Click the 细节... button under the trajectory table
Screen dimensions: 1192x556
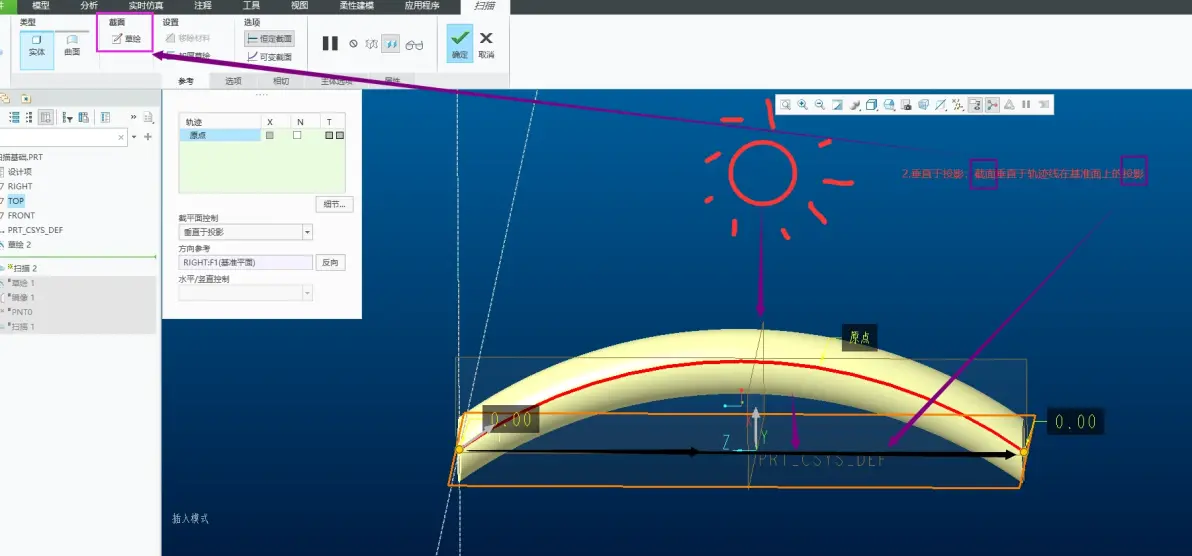334,204
